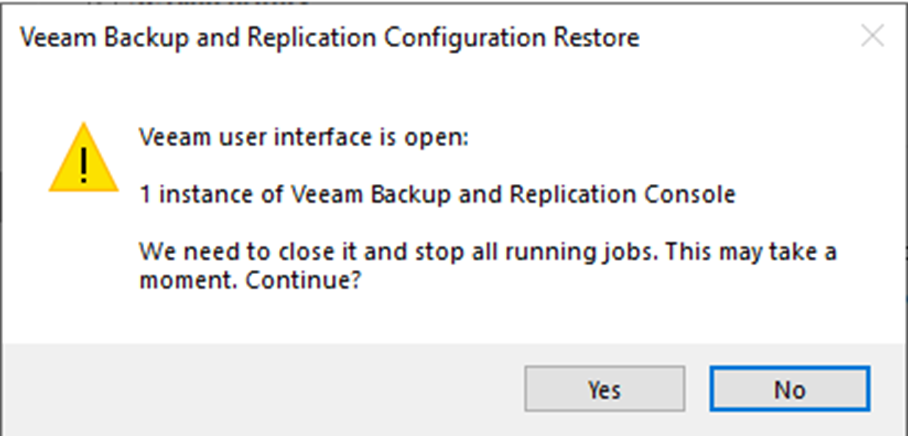This screenshot has height=436, width=908.
Task: Close the Configuration Restore dialog with X
Action: coord(872,36)
